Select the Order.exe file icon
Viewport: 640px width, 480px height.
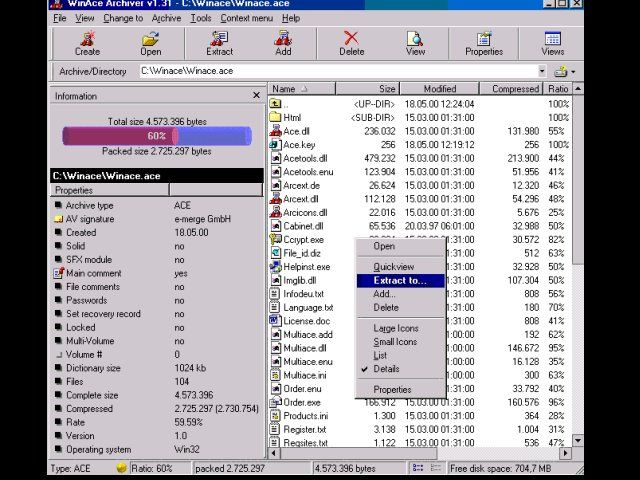click(276, 402)
